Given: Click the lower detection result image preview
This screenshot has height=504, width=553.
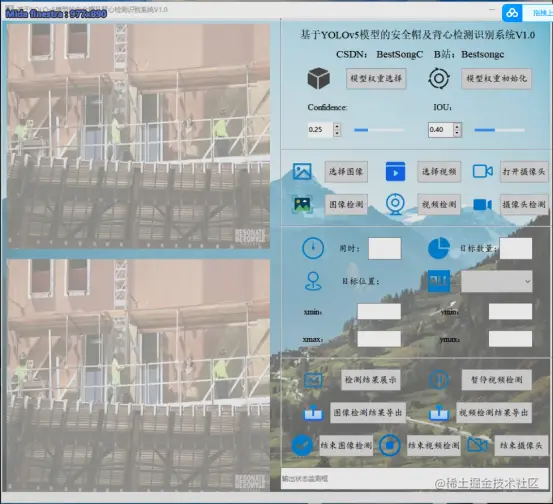Looking at the screenshot, I should pyautogui.click(x=139, y=375).
